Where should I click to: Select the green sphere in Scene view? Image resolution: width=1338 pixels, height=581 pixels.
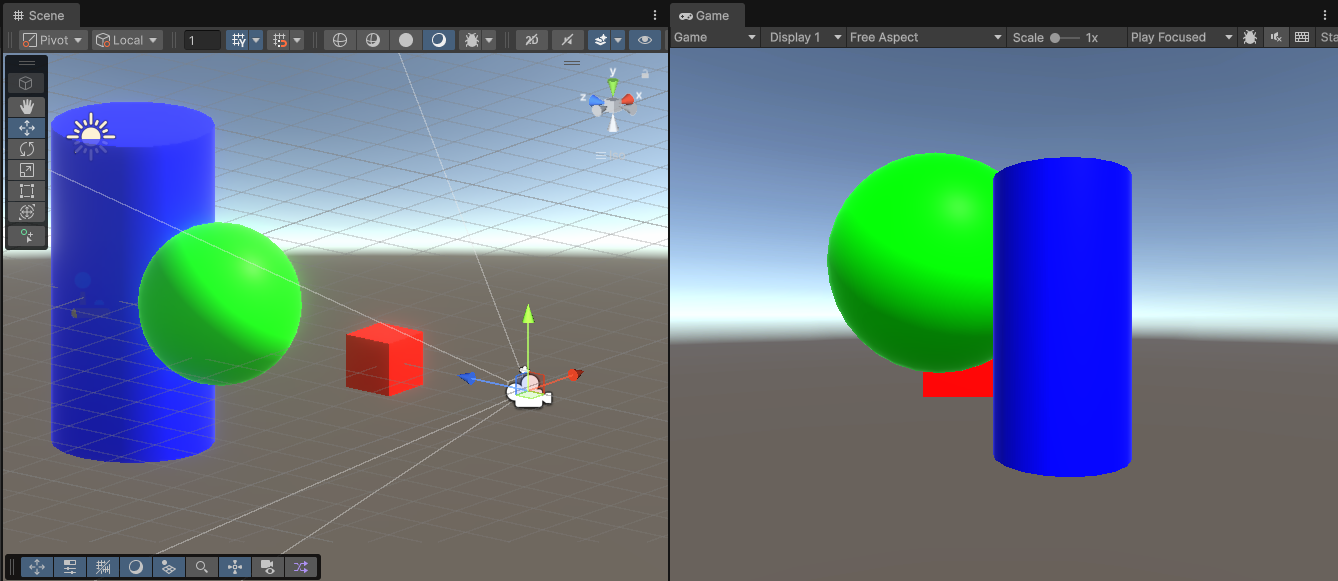coord(220,303)
